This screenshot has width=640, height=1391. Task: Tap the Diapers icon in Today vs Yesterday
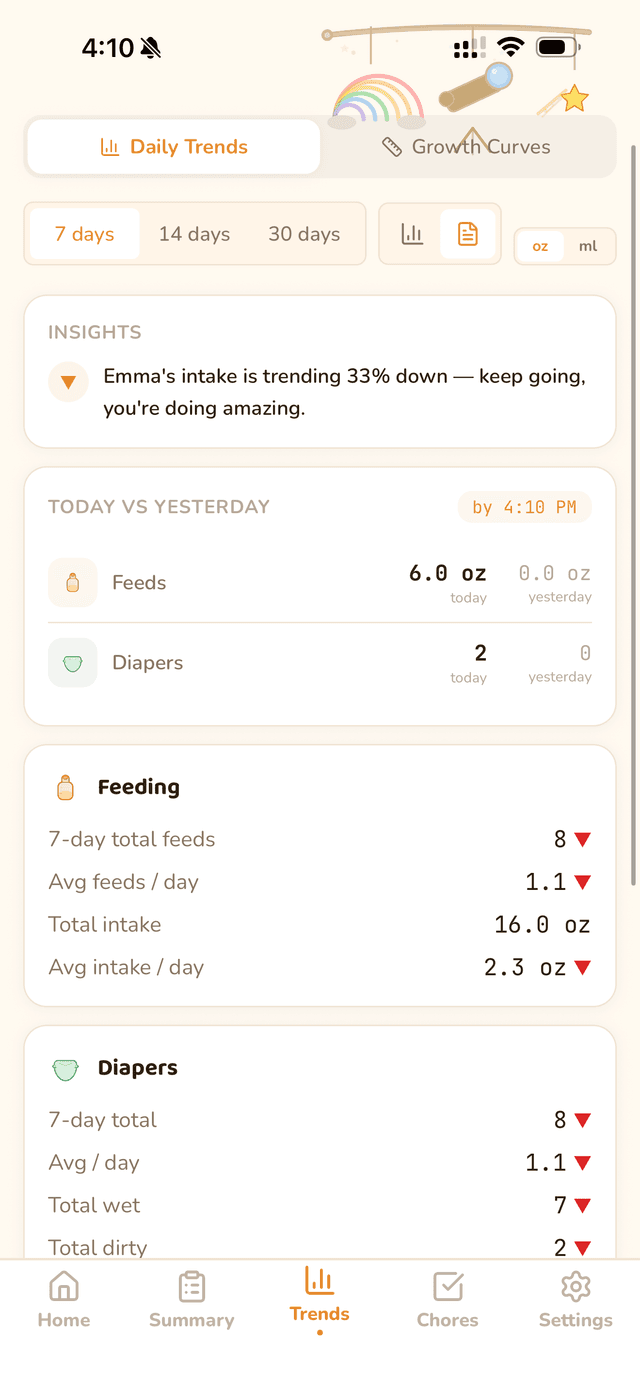click(72, 663)
